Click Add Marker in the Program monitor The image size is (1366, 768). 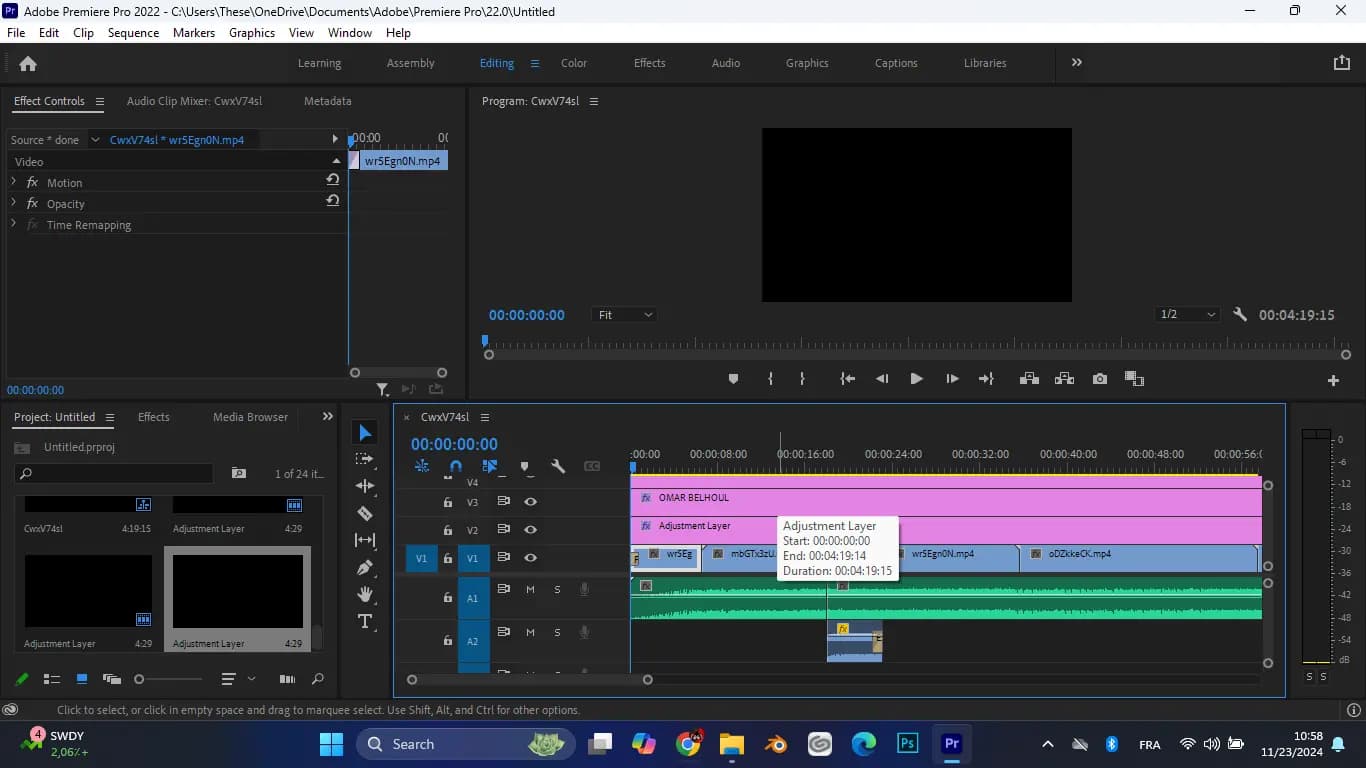(733, 379)
